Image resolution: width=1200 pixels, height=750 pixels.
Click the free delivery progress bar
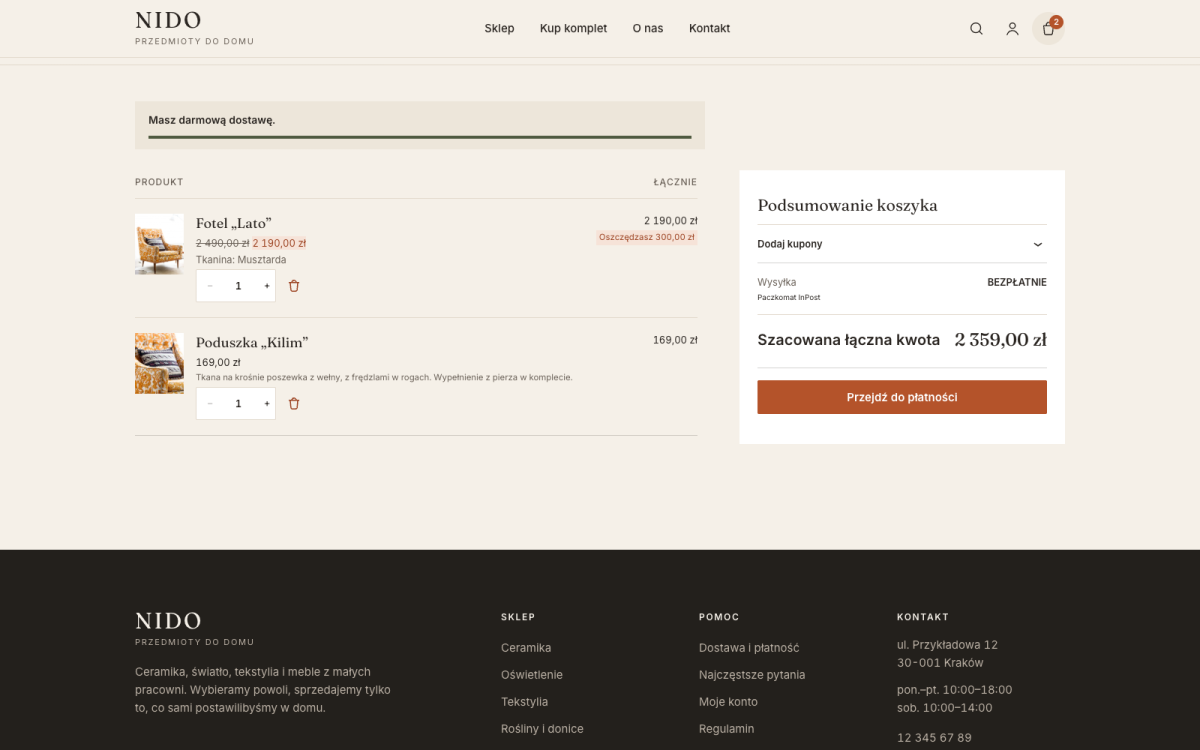[420, 137]
